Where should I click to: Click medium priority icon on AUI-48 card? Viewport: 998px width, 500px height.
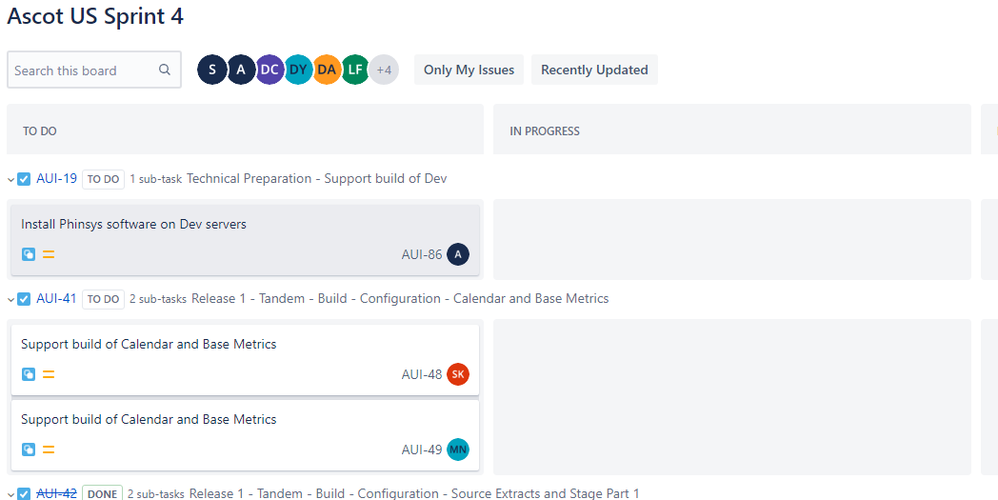tap(48, 374)
